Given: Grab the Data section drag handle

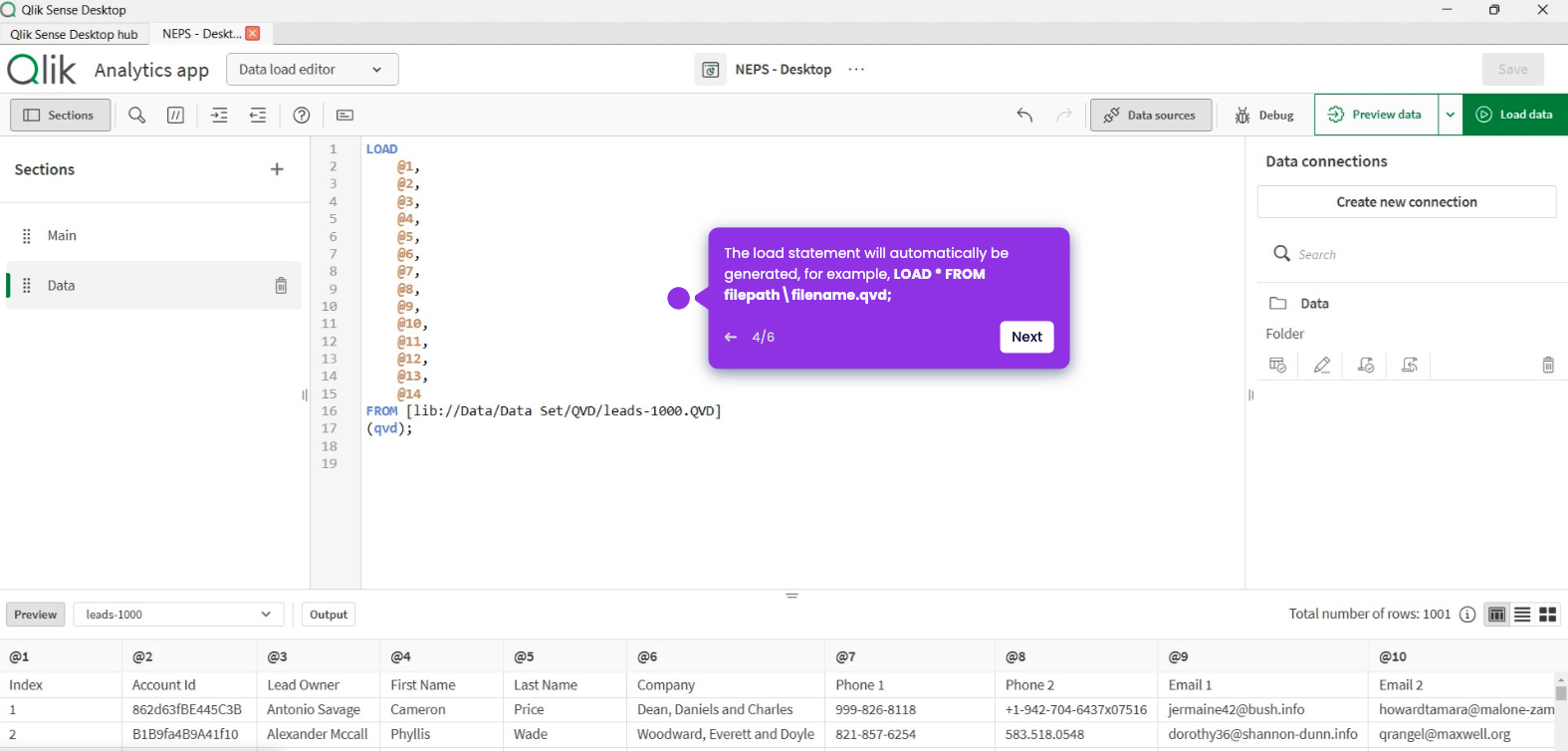Looking at the screenshot, I should tap(27, 286).
